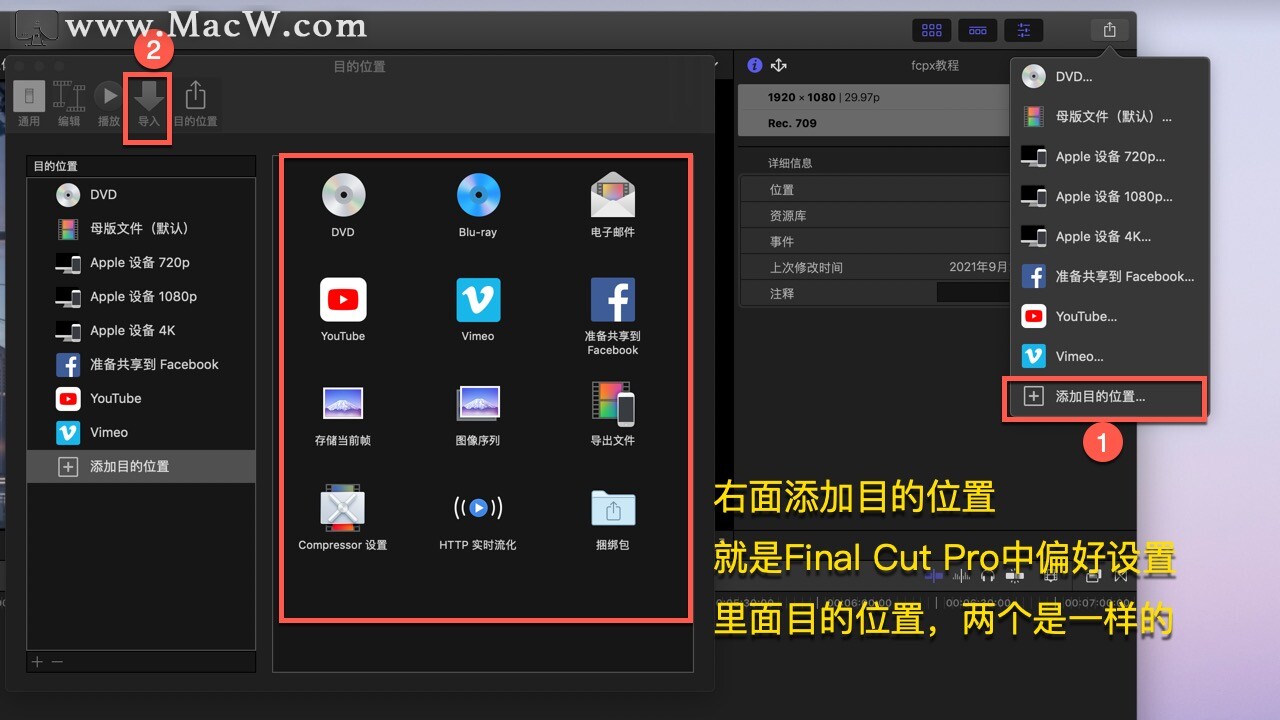Select 添加目的位置 row in the sidebar list
This screenshot has height=720, width=1280.
pyautogui.click(x=141, y=467)
